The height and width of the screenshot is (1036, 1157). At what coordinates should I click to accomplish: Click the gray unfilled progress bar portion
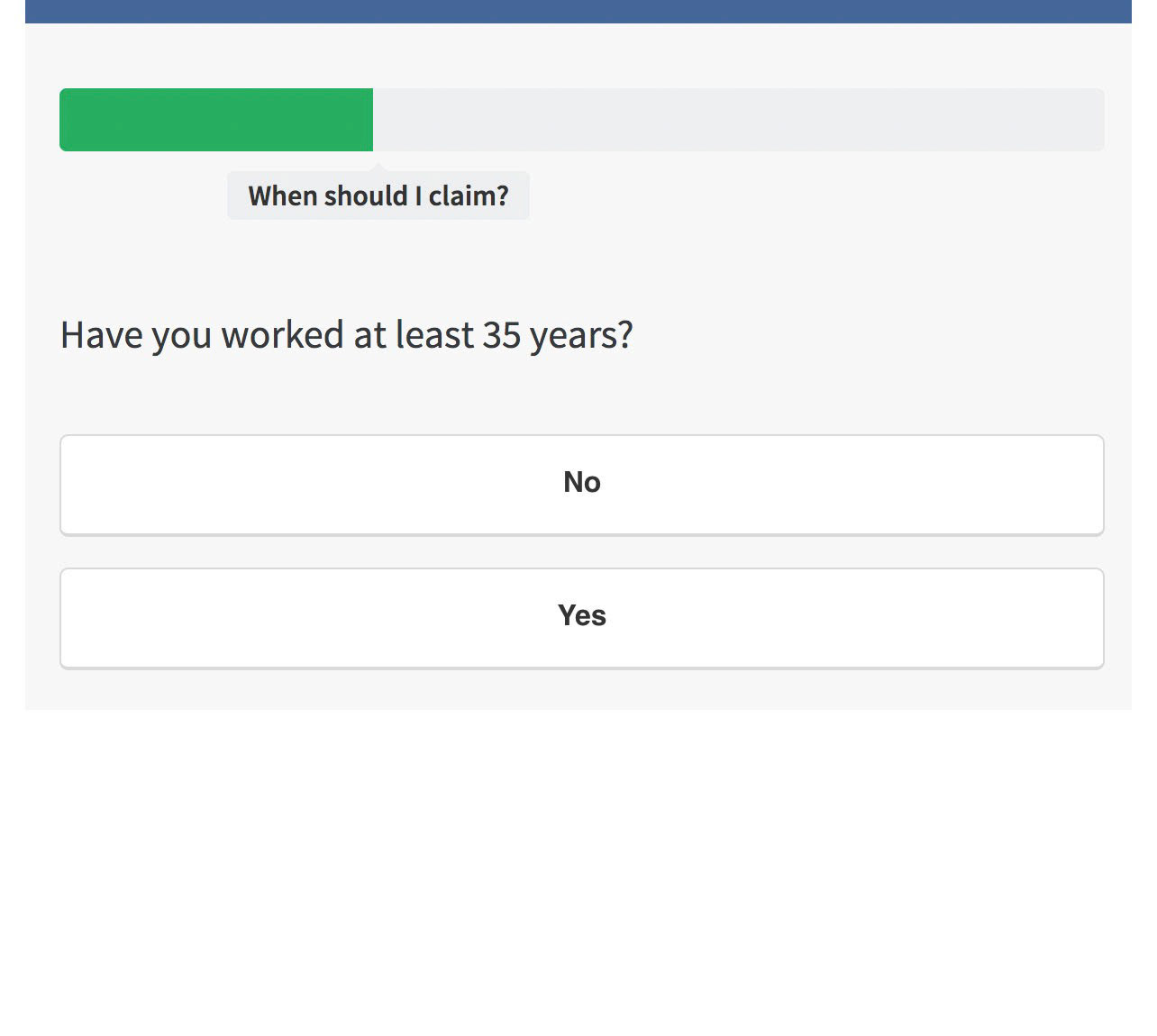click(739, 120)
